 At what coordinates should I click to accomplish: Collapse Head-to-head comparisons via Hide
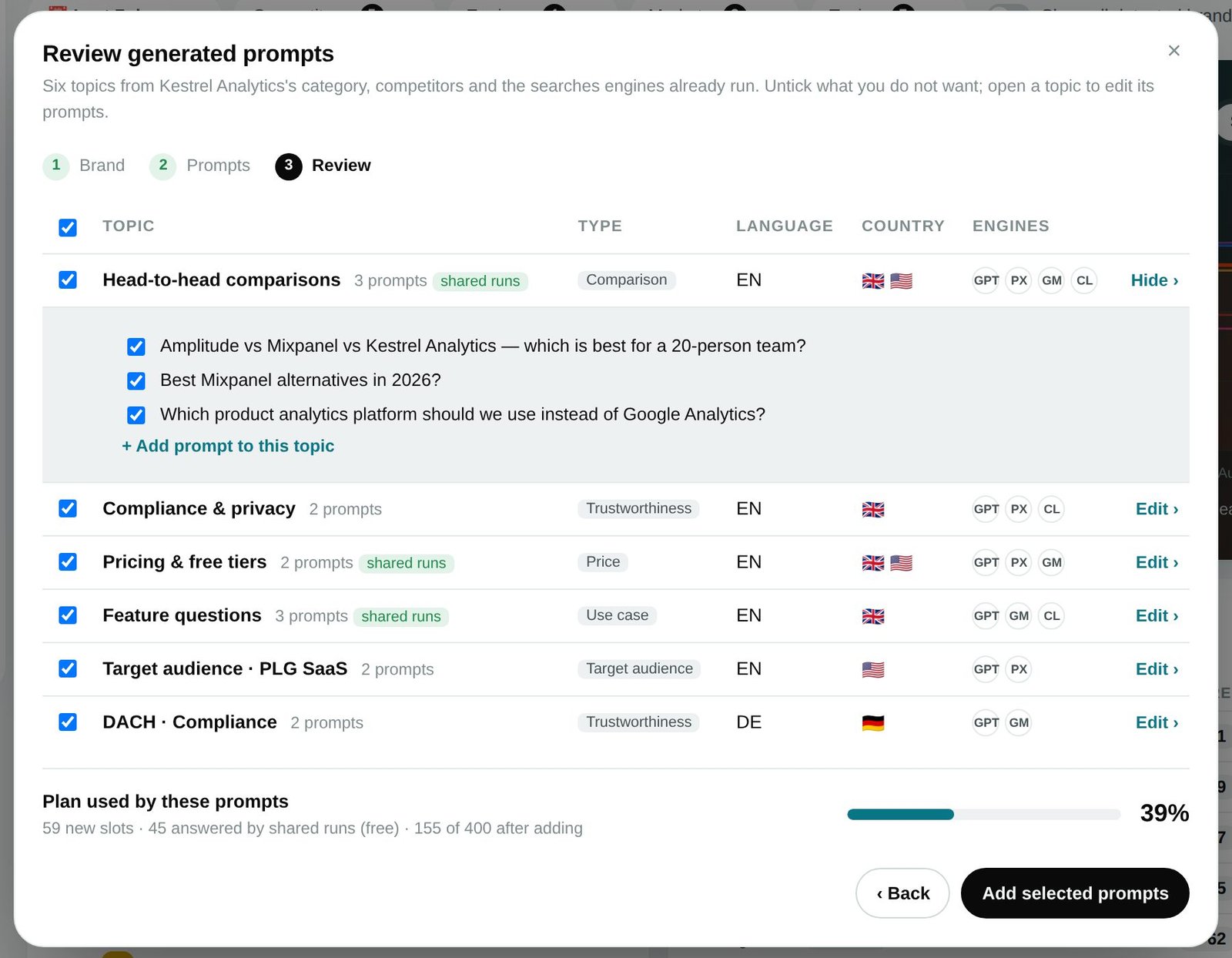[x=1154, y=280]
